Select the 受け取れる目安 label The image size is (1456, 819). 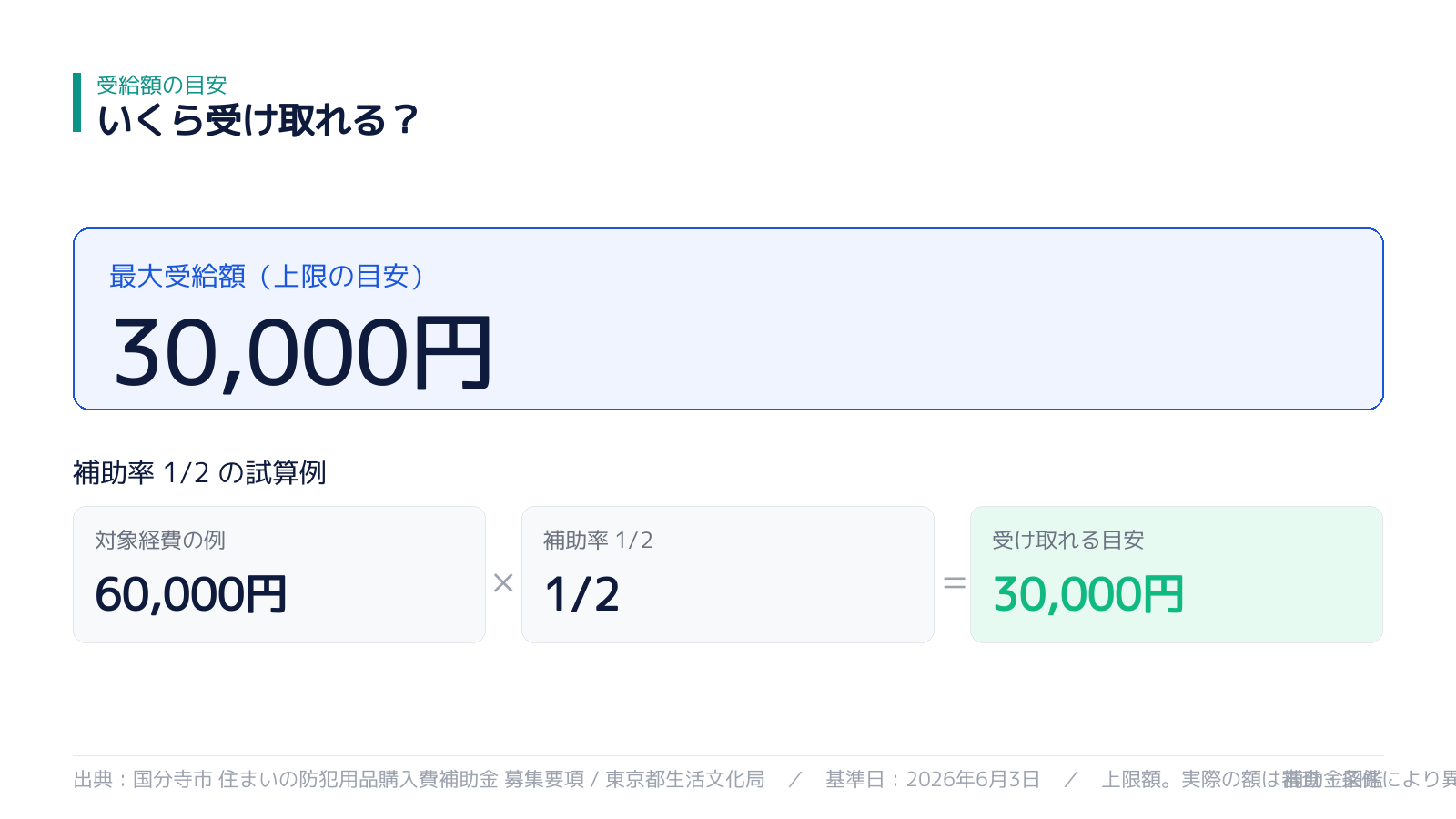coord(1068,541)
